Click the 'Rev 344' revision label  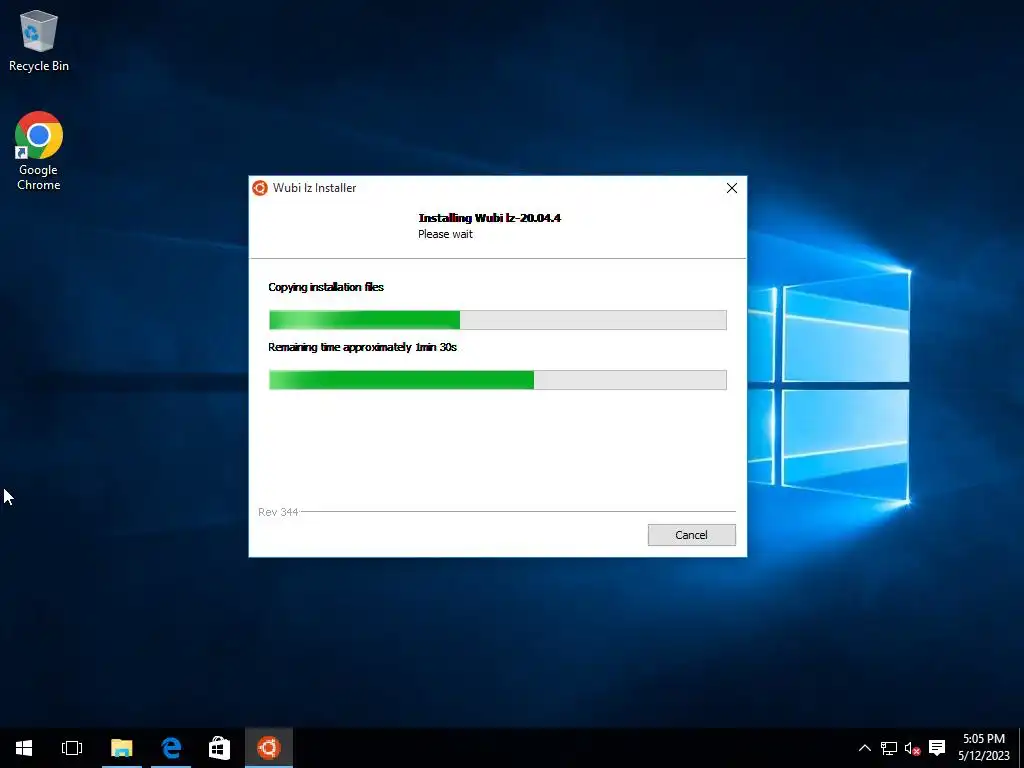click(278, 512)
